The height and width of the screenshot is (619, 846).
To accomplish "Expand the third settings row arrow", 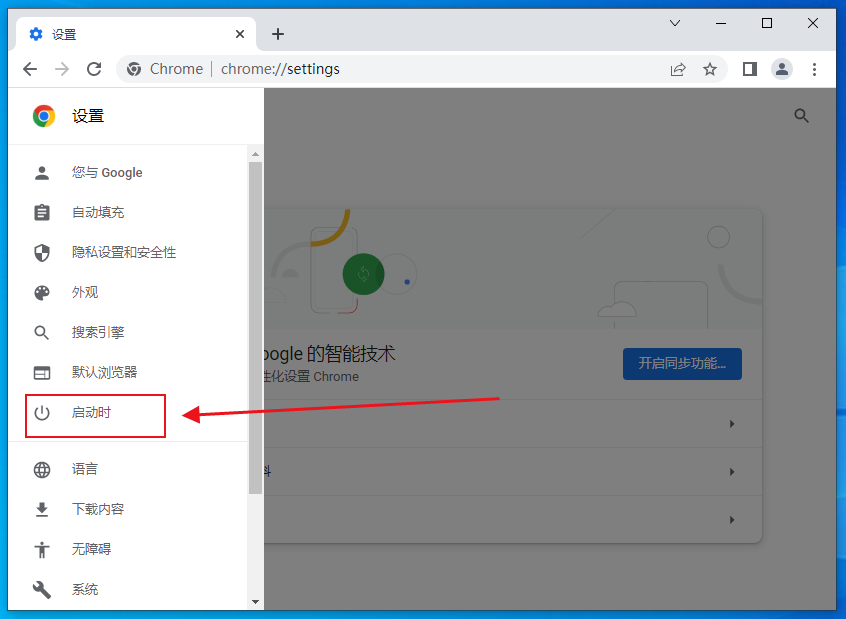I will tap(732, 520).
